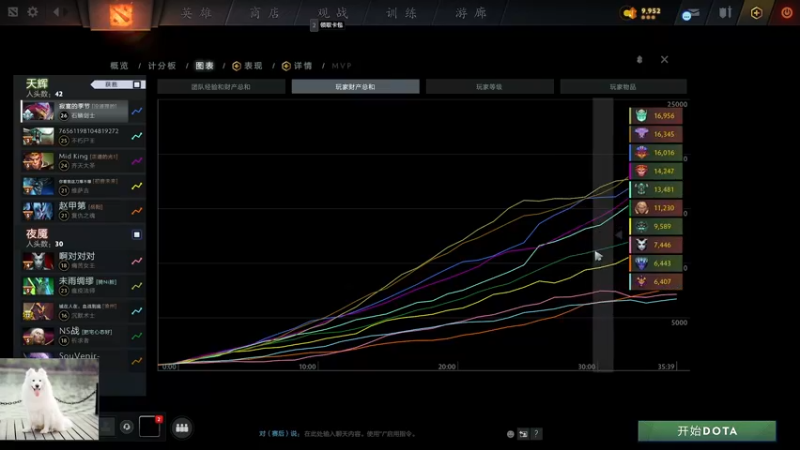Select the 啊对对对 player row

click(x=74, y=261)
